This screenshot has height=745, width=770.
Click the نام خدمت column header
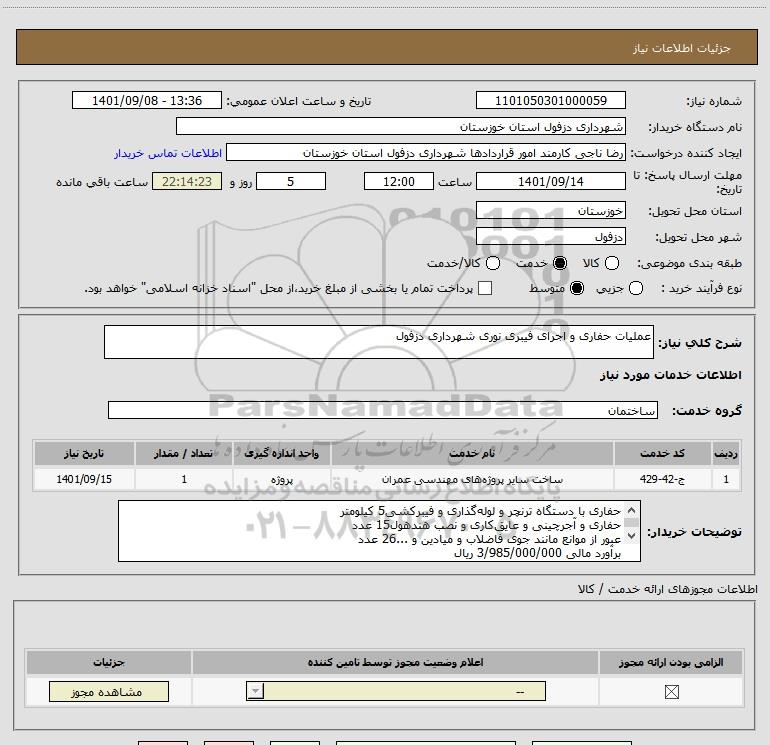point(472,453)
